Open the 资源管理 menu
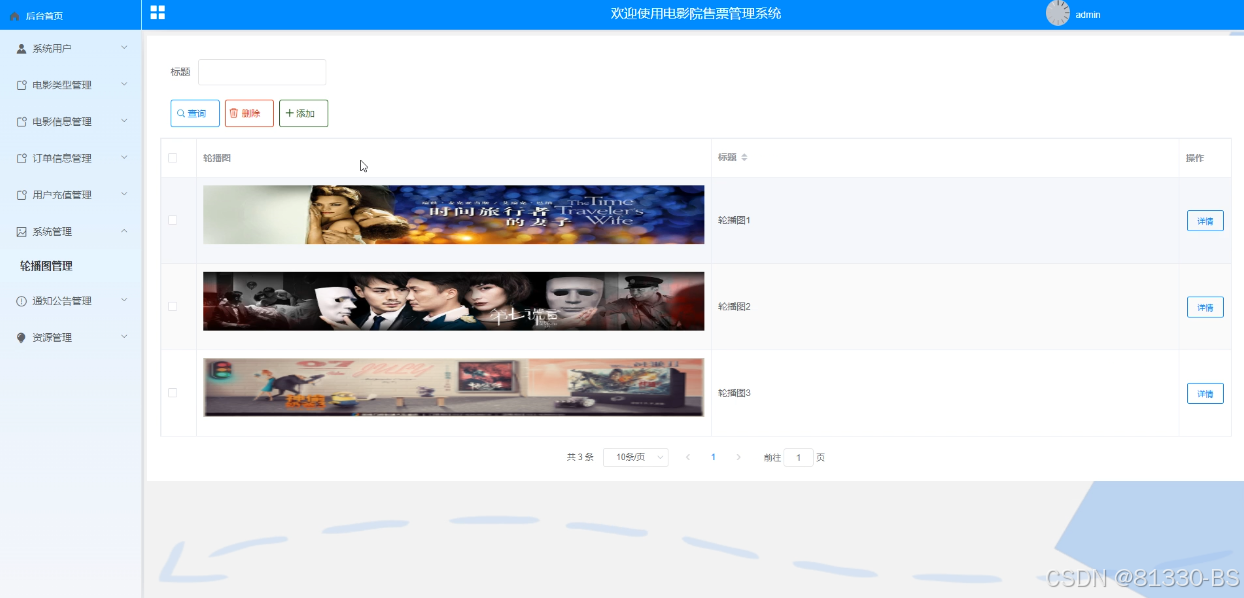The image size is (1244, 598). pyautogui.click(x=71, y=338)
